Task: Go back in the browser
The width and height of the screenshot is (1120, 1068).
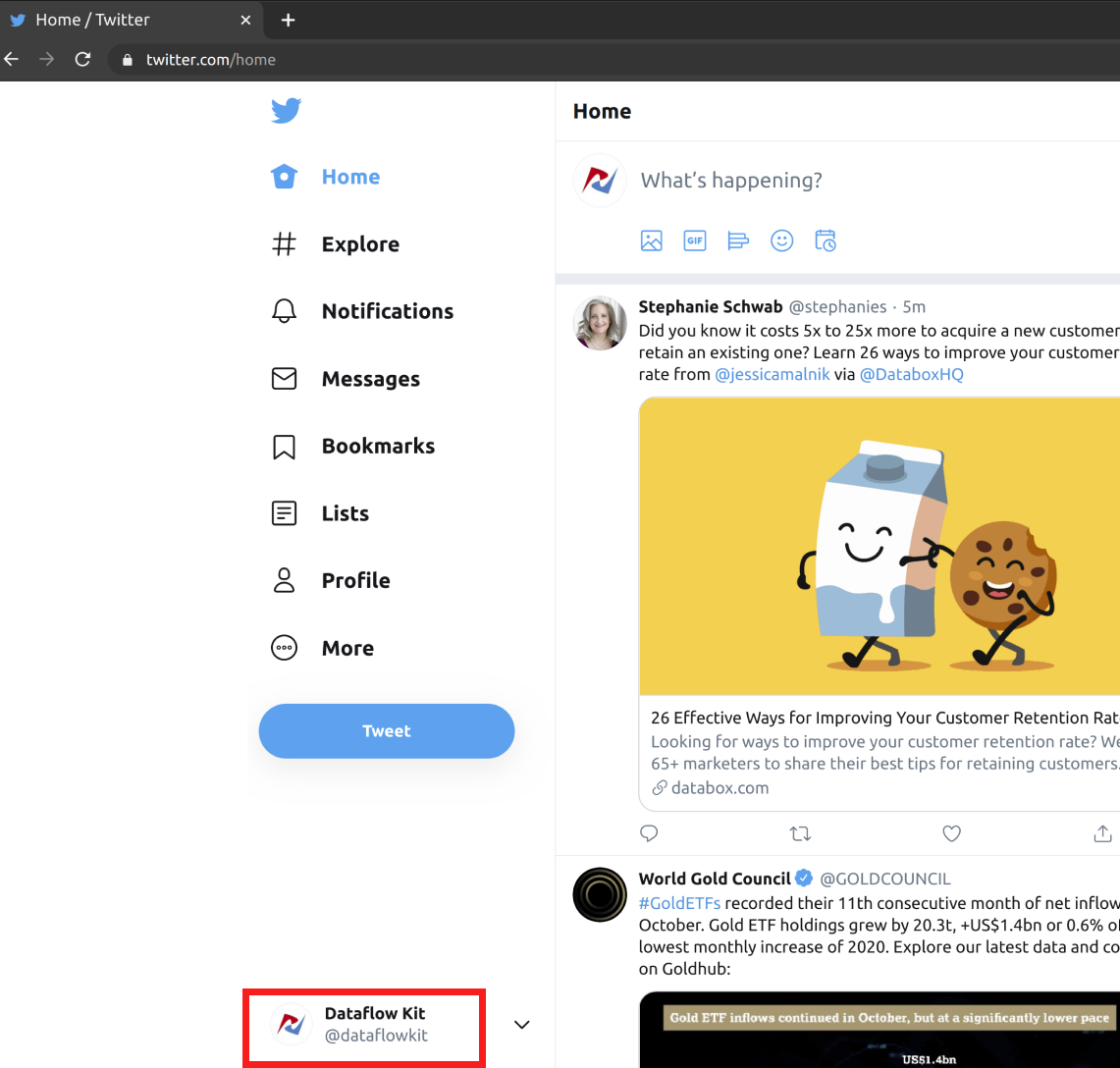Action: [12, 59]
